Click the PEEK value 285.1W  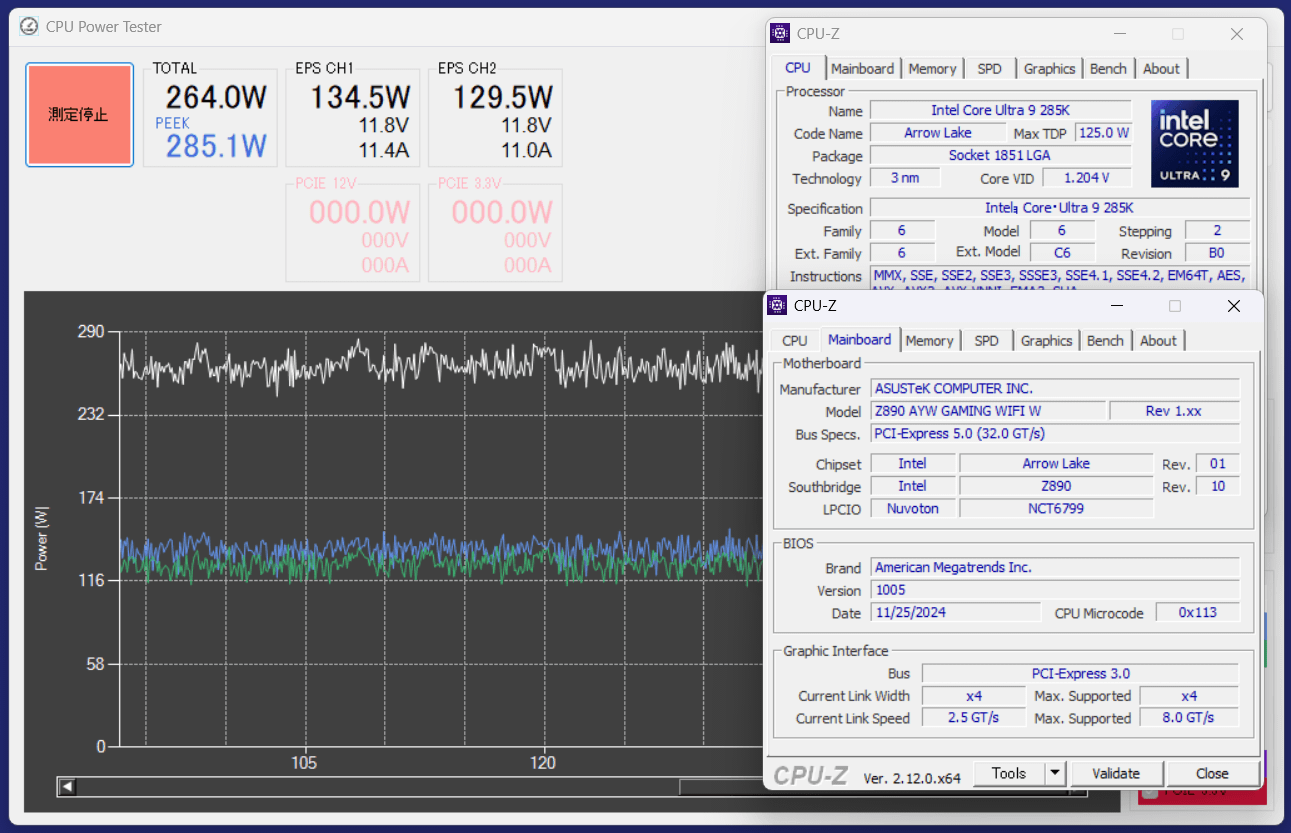pos(216,147)
